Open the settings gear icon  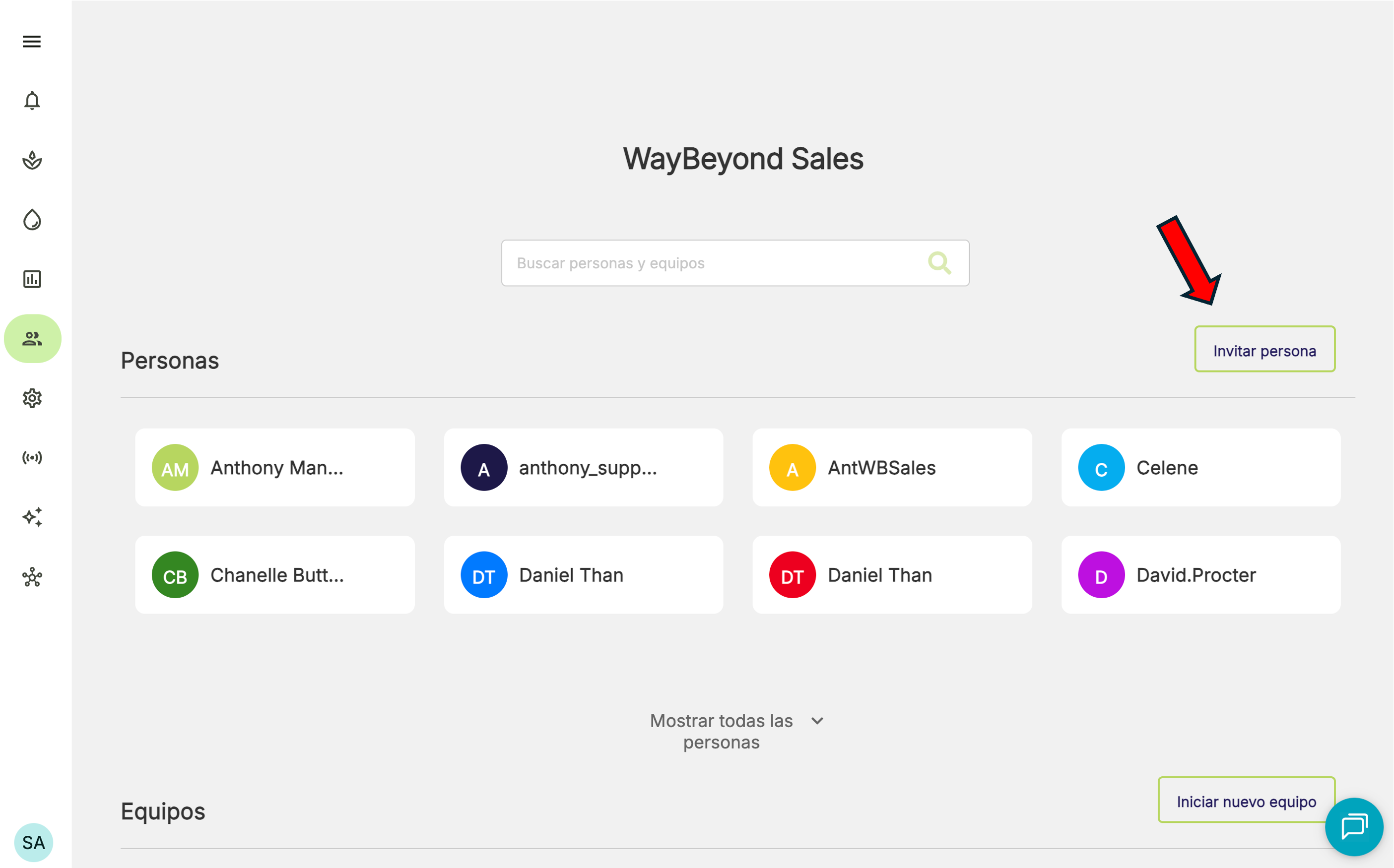pos(32,398)
